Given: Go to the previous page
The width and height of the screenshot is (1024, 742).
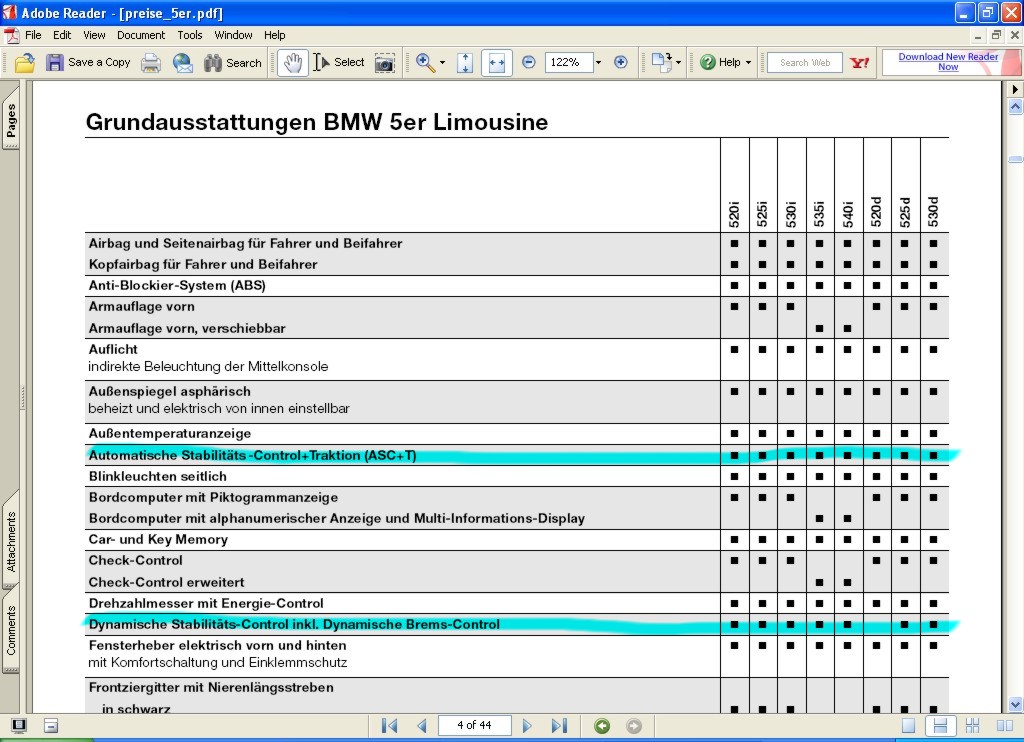Looking at the screenshot, I should (422, 726).
